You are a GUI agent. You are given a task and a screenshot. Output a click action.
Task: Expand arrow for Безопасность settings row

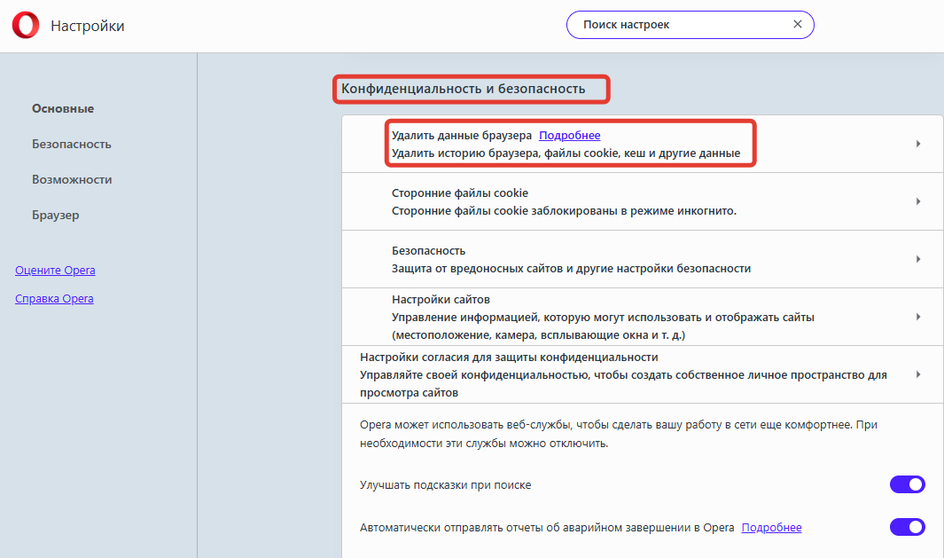pos(918,259)
